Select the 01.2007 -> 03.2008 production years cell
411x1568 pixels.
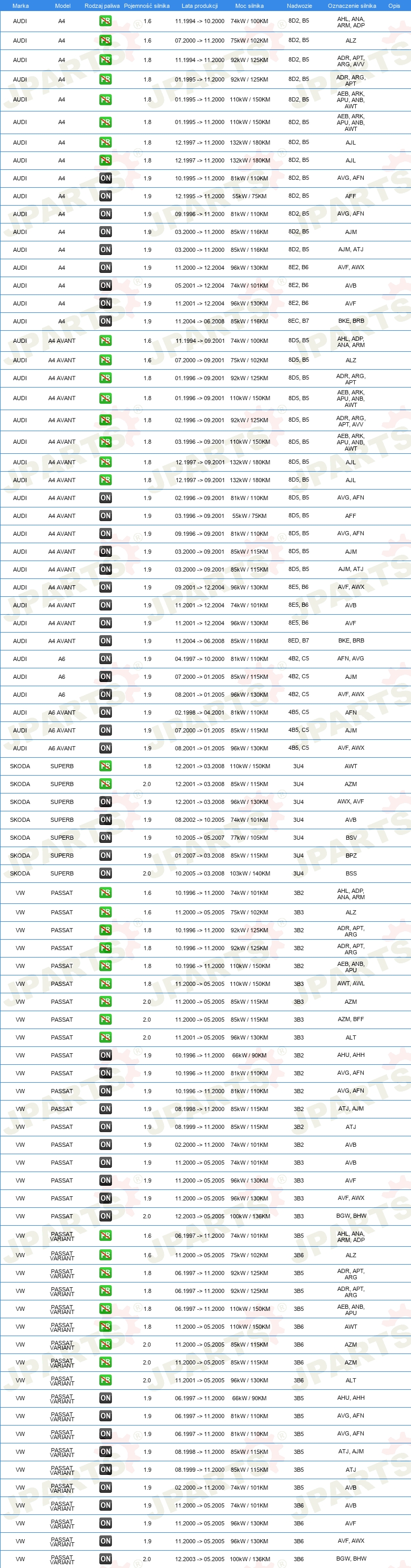coord(199,855)
